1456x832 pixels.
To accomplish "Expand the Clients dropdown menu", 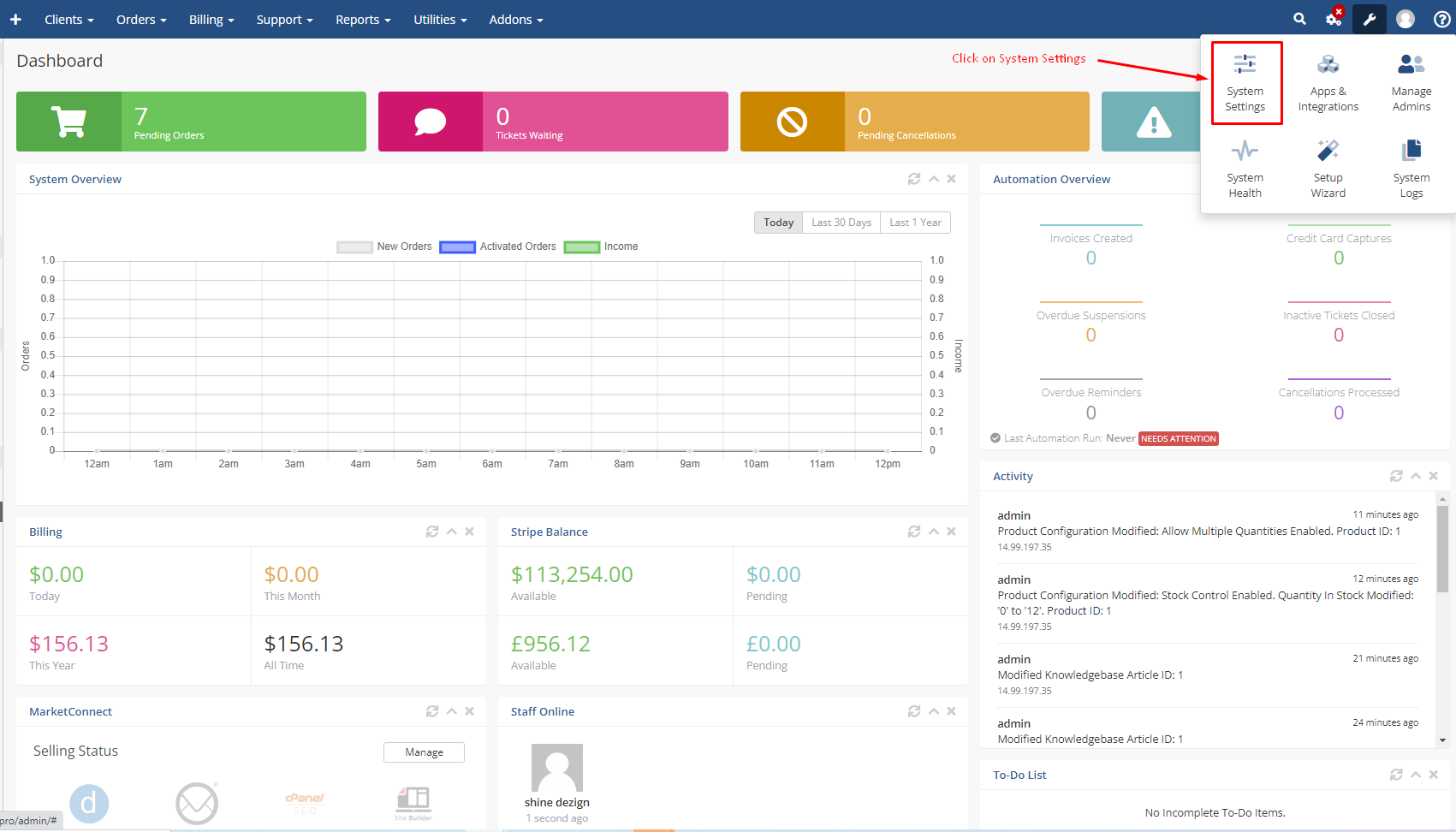I will point(68,19).
